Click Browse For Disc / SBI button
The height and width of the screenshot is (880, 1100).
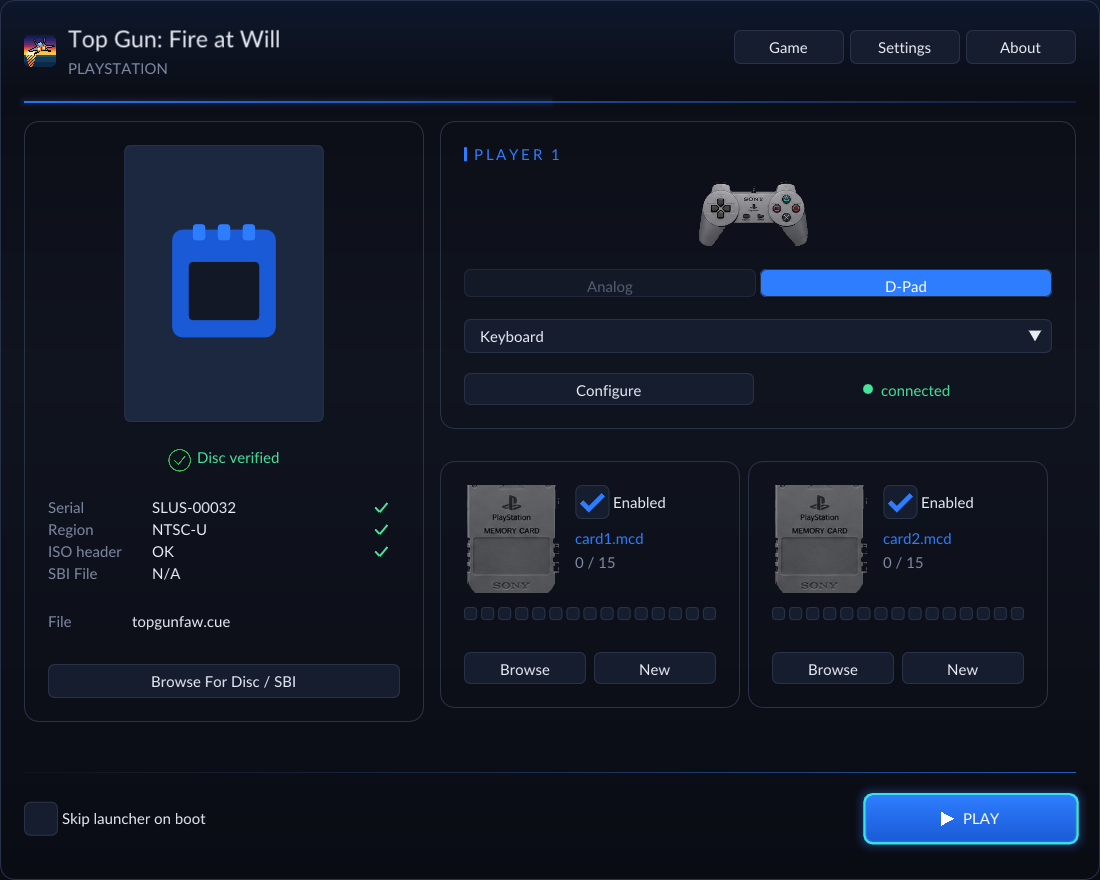(224, 681)
